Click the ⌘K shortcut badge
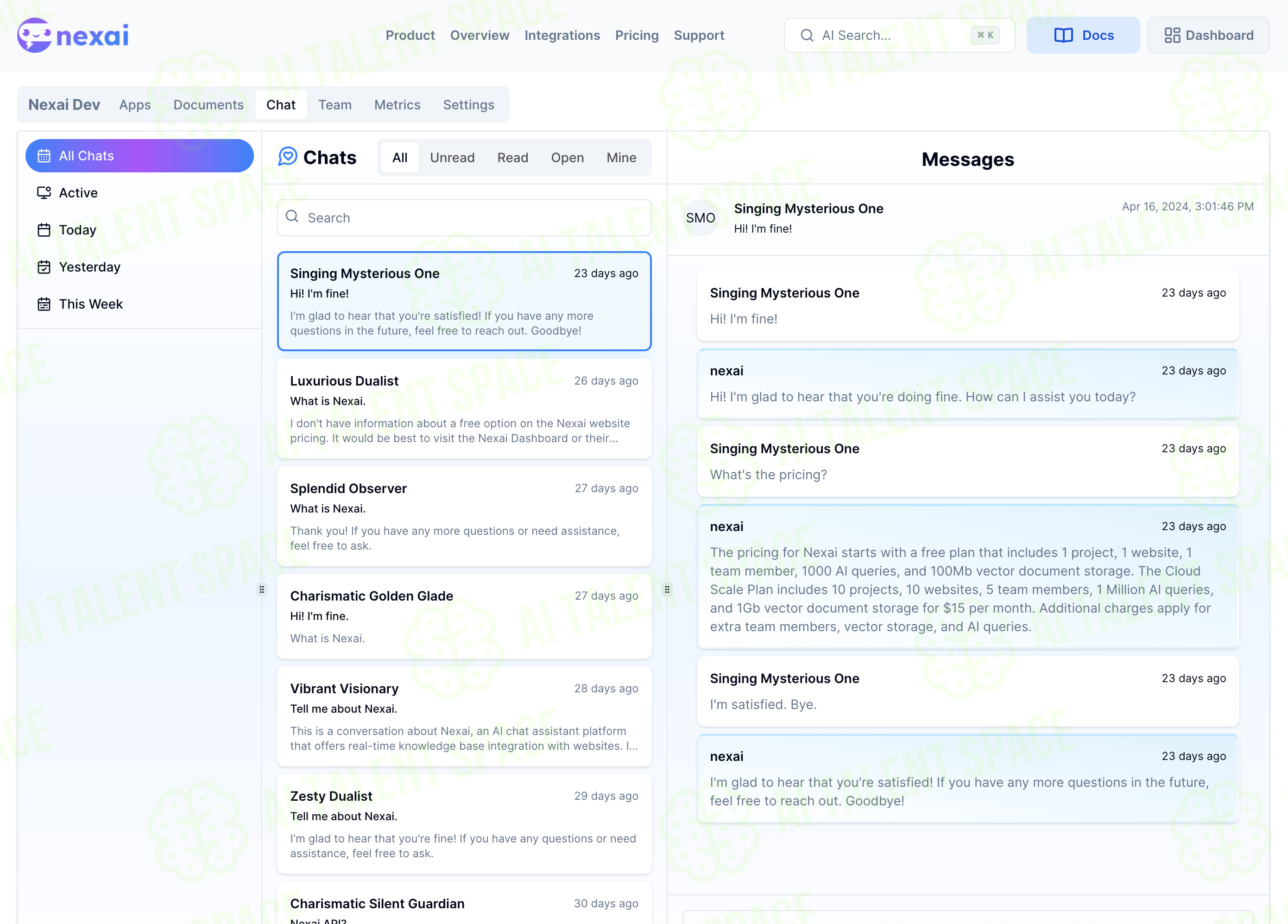Screen dimensions: 1288x924 point(985,35)
